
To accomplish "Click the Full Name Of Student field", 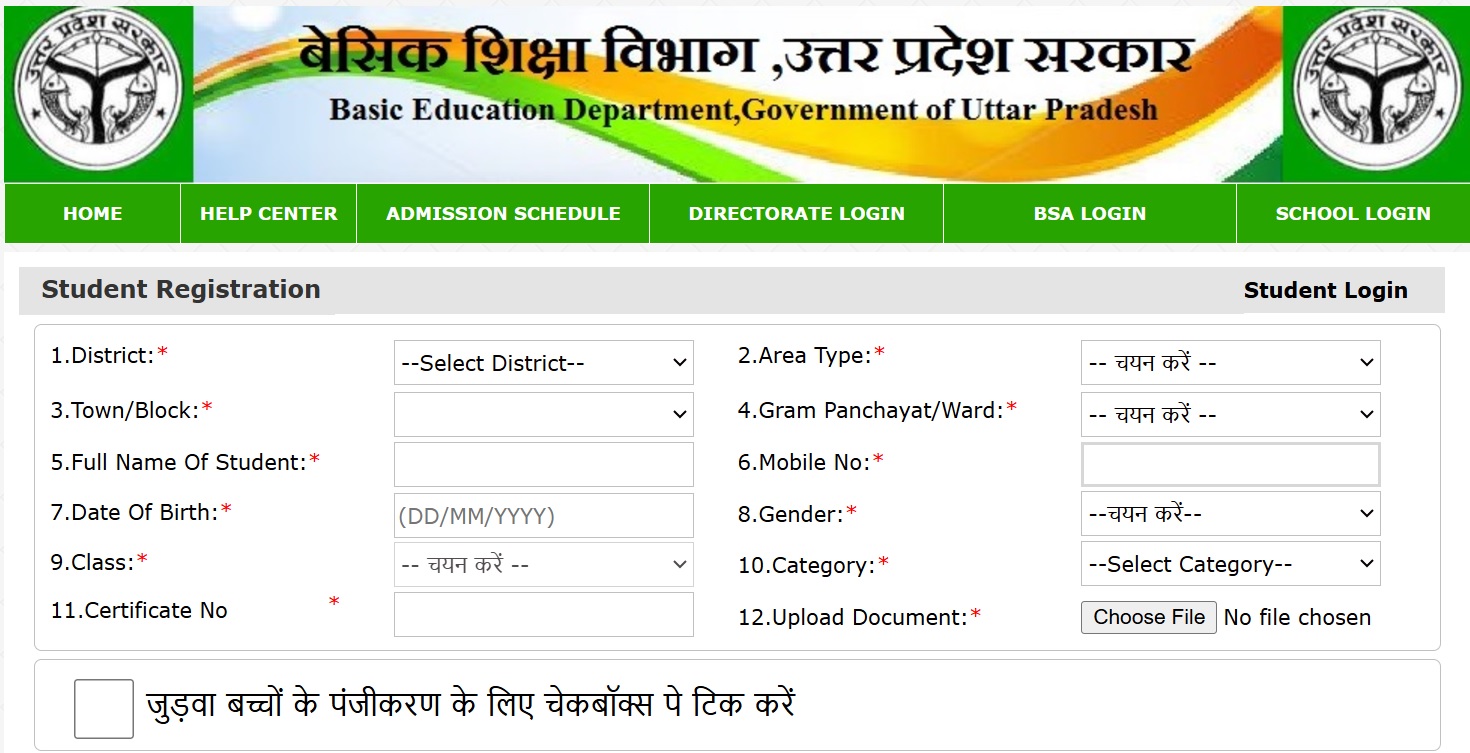I will point(543,465).
